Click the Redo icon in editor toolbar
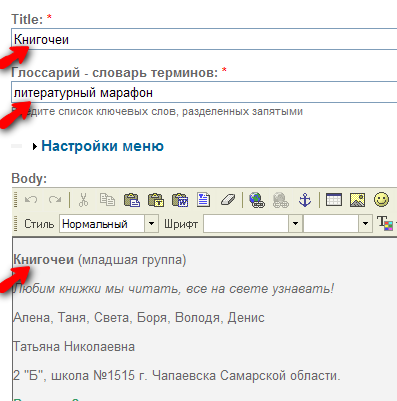Screen dimensions: 397x401 coord(55,200)
